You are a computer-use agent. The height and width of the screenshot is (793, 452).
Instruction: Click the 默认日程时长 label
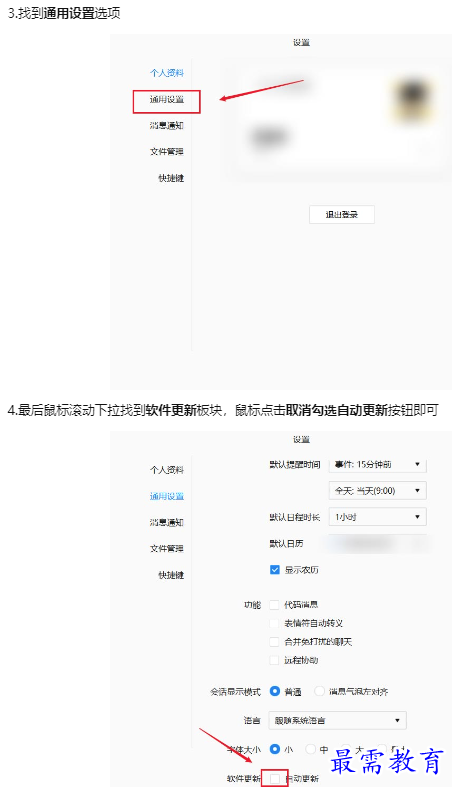295,517
